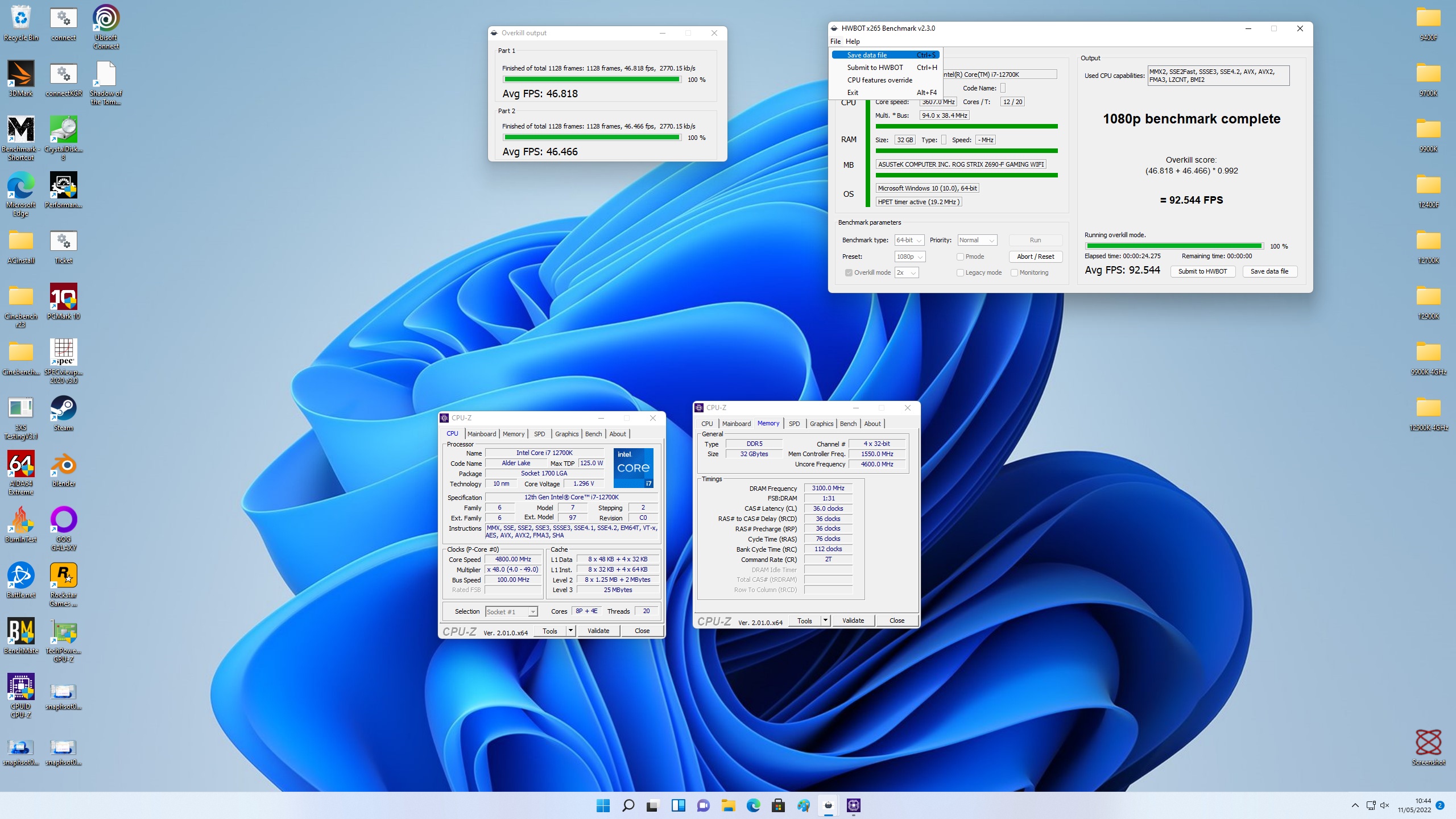Select CPU features override menu entry
1456x819 pixels.
tap(886, 80)
